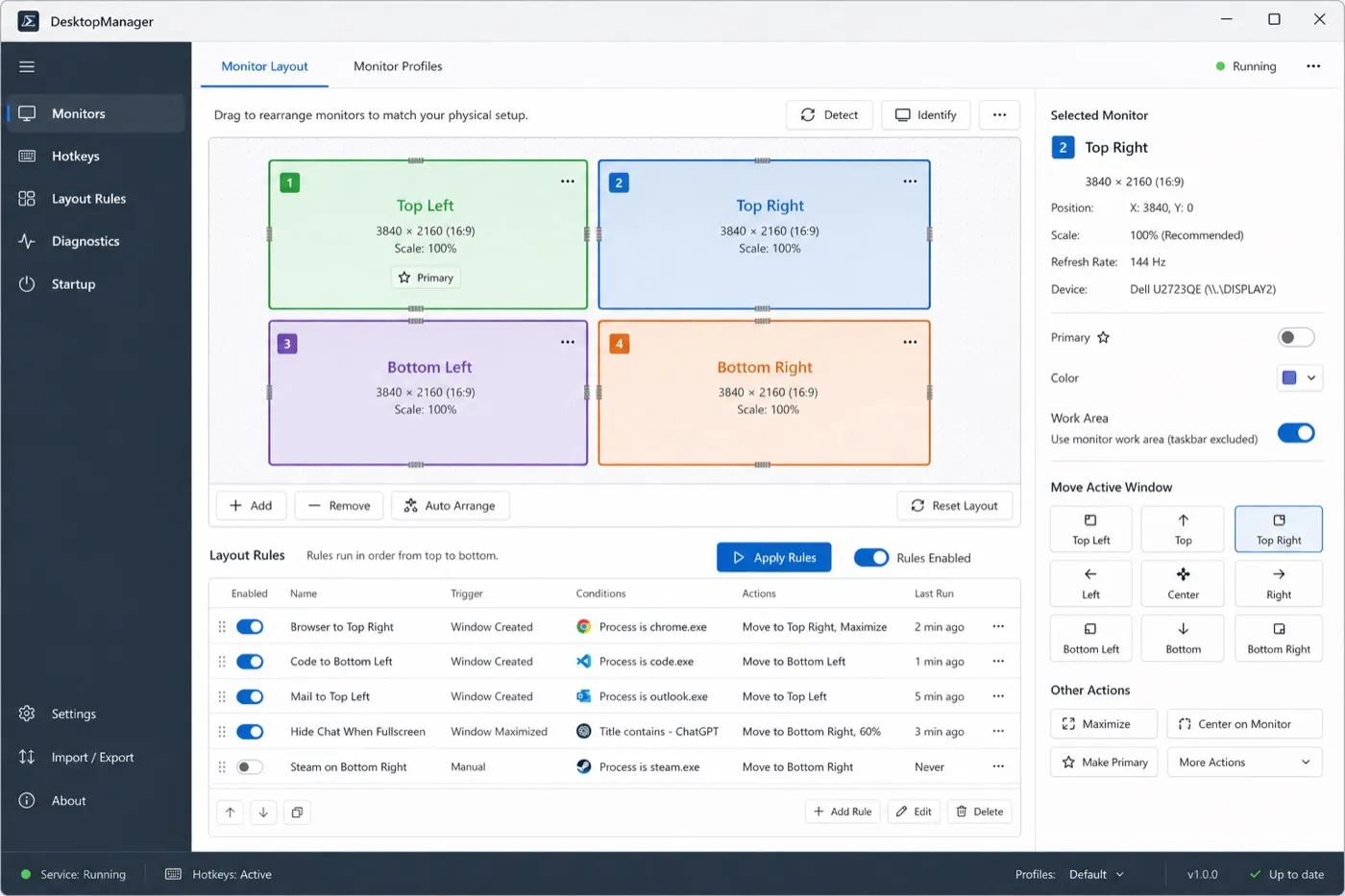Open the monitor Color dropdown
Image resolution: width=1345 pixels, height=896 pixels.
(x=1299, y=377)
